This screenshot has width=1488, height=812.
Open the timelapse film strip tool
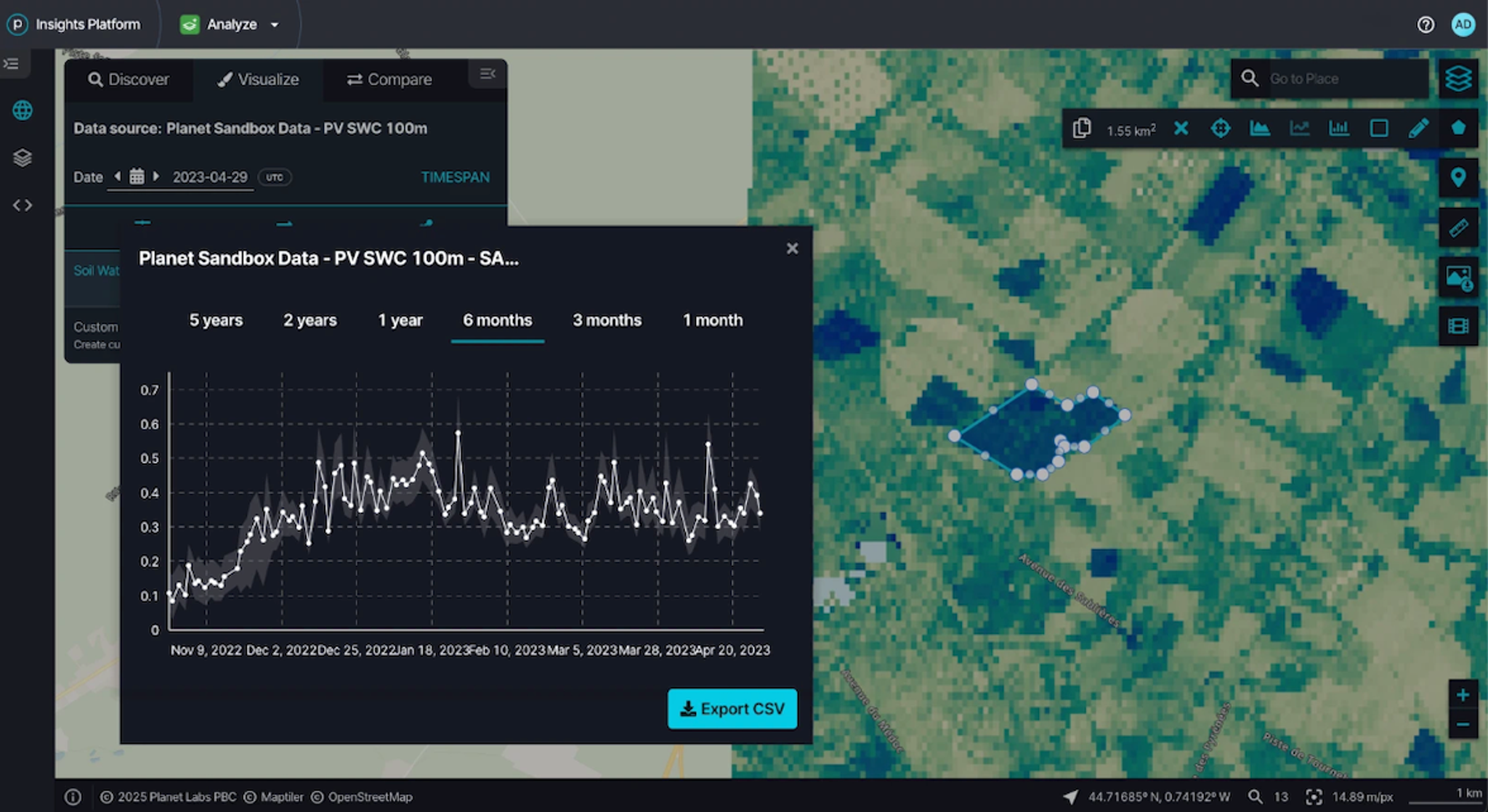[1458, 326]
